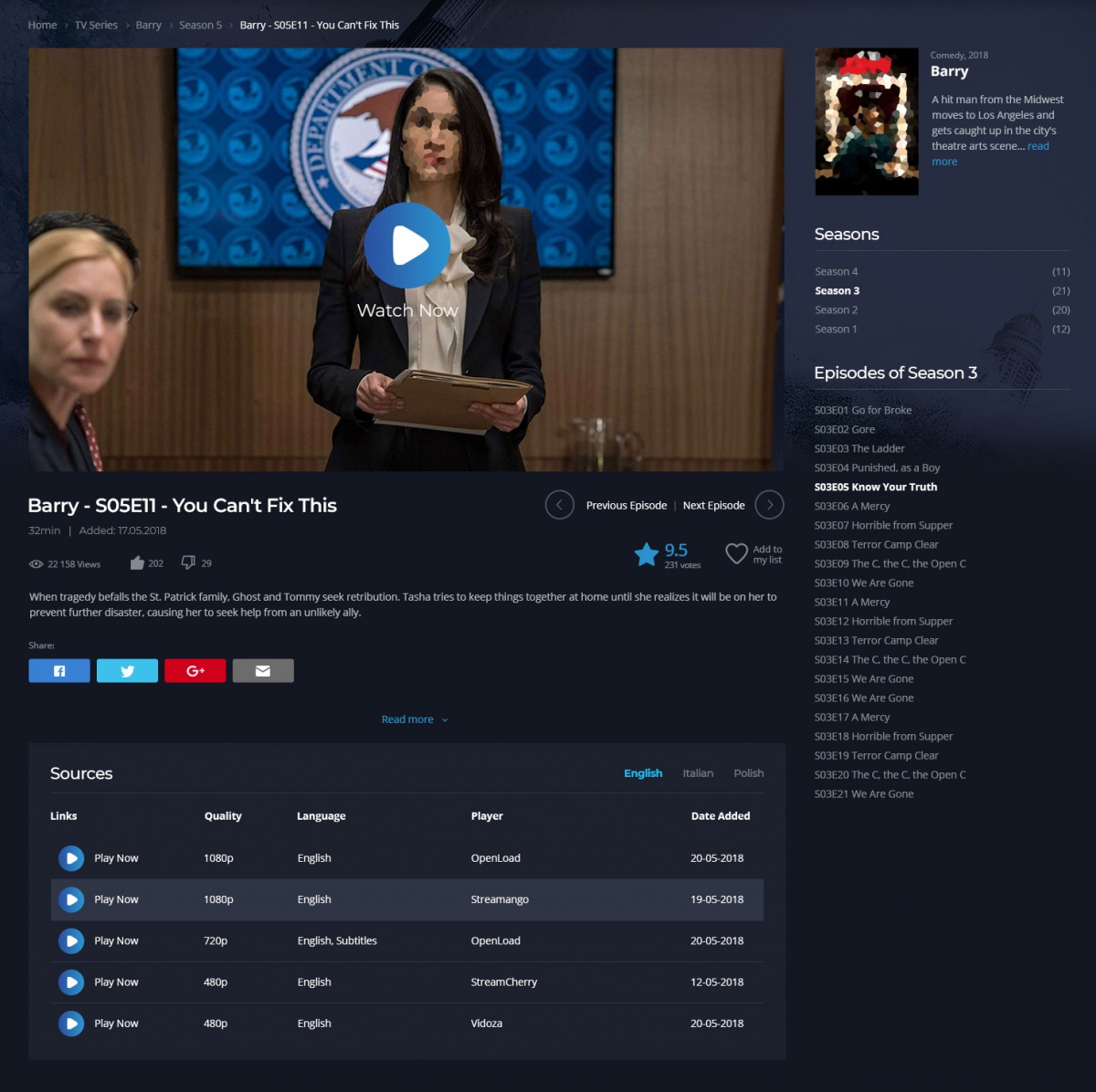Expand Season 2 in Seasons list

click(x=837, y=310)
